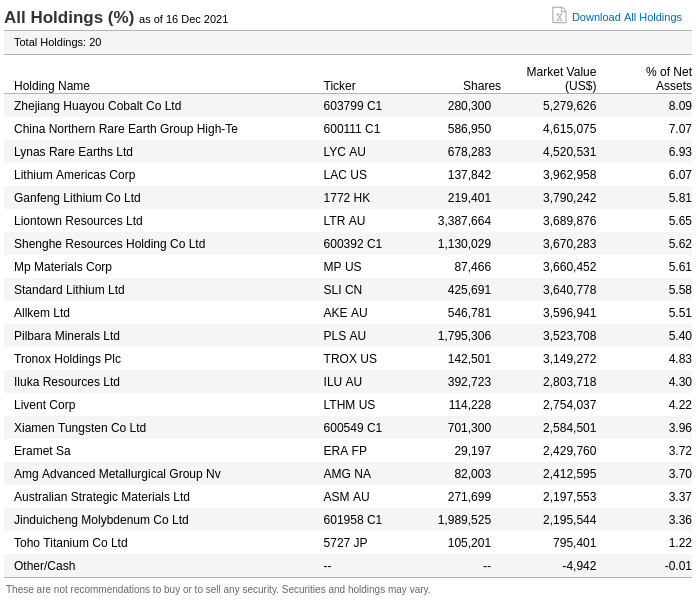Select the Other/Cash row
The image size is (700, 600).
(44, 566)
